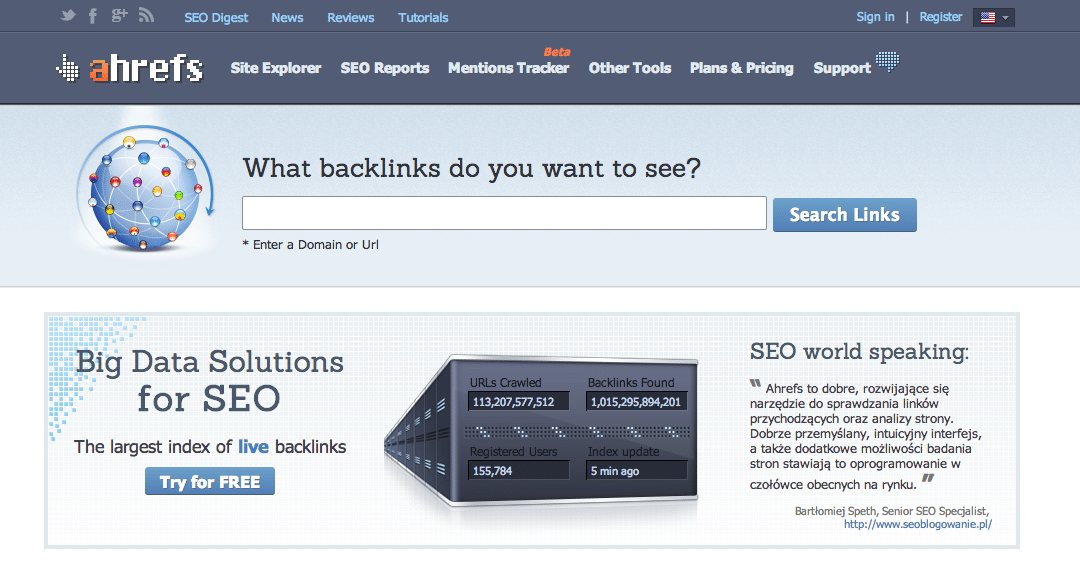
Task: Click the ahrefs logo
Action: click(130, 68)
